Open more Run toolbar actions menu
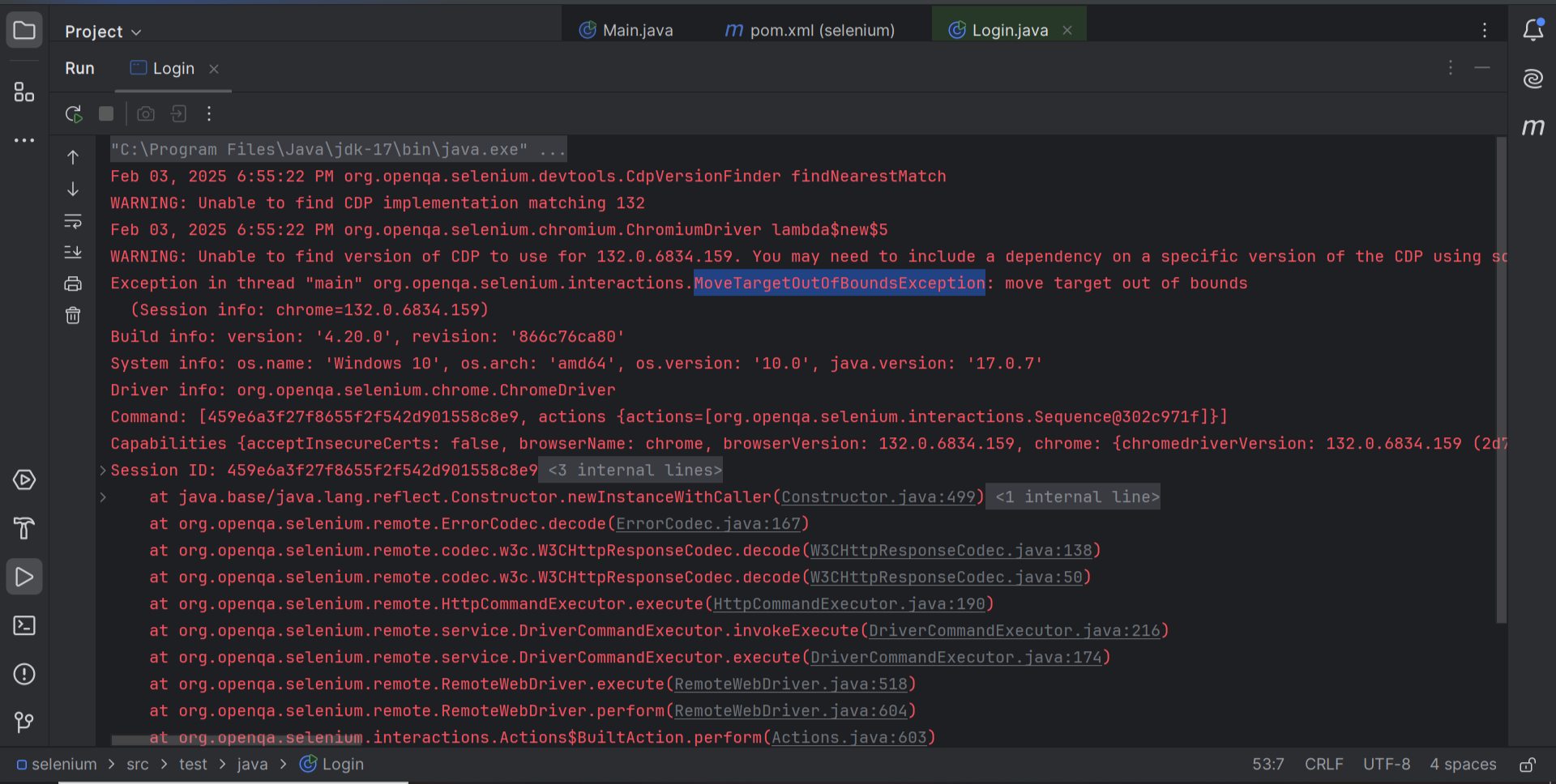Viewport: 1556px width, 784px height. point(209,114)
